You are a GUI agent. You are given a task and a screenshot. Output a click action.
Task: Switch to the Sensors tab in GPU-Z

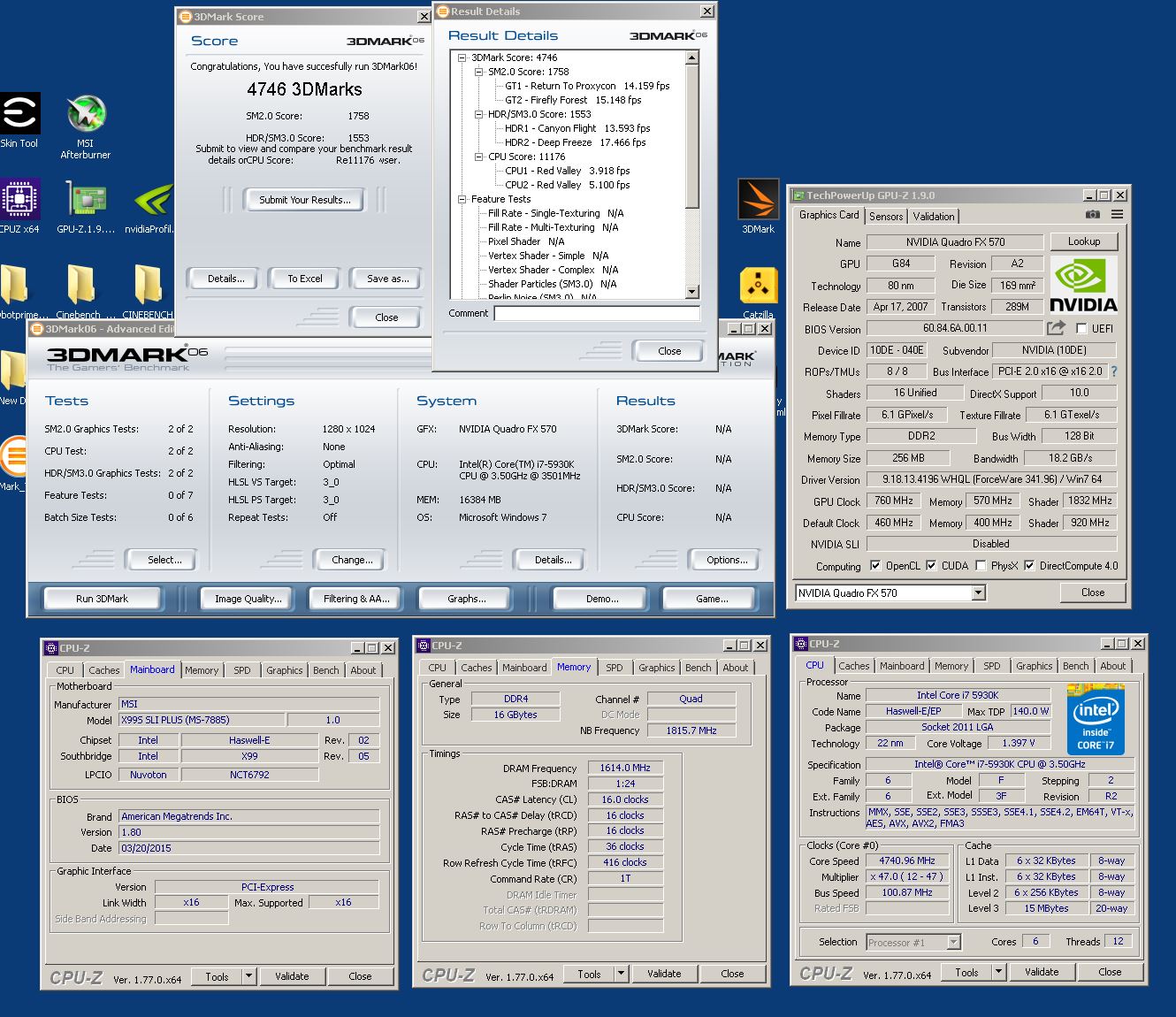tap(886, 217)
